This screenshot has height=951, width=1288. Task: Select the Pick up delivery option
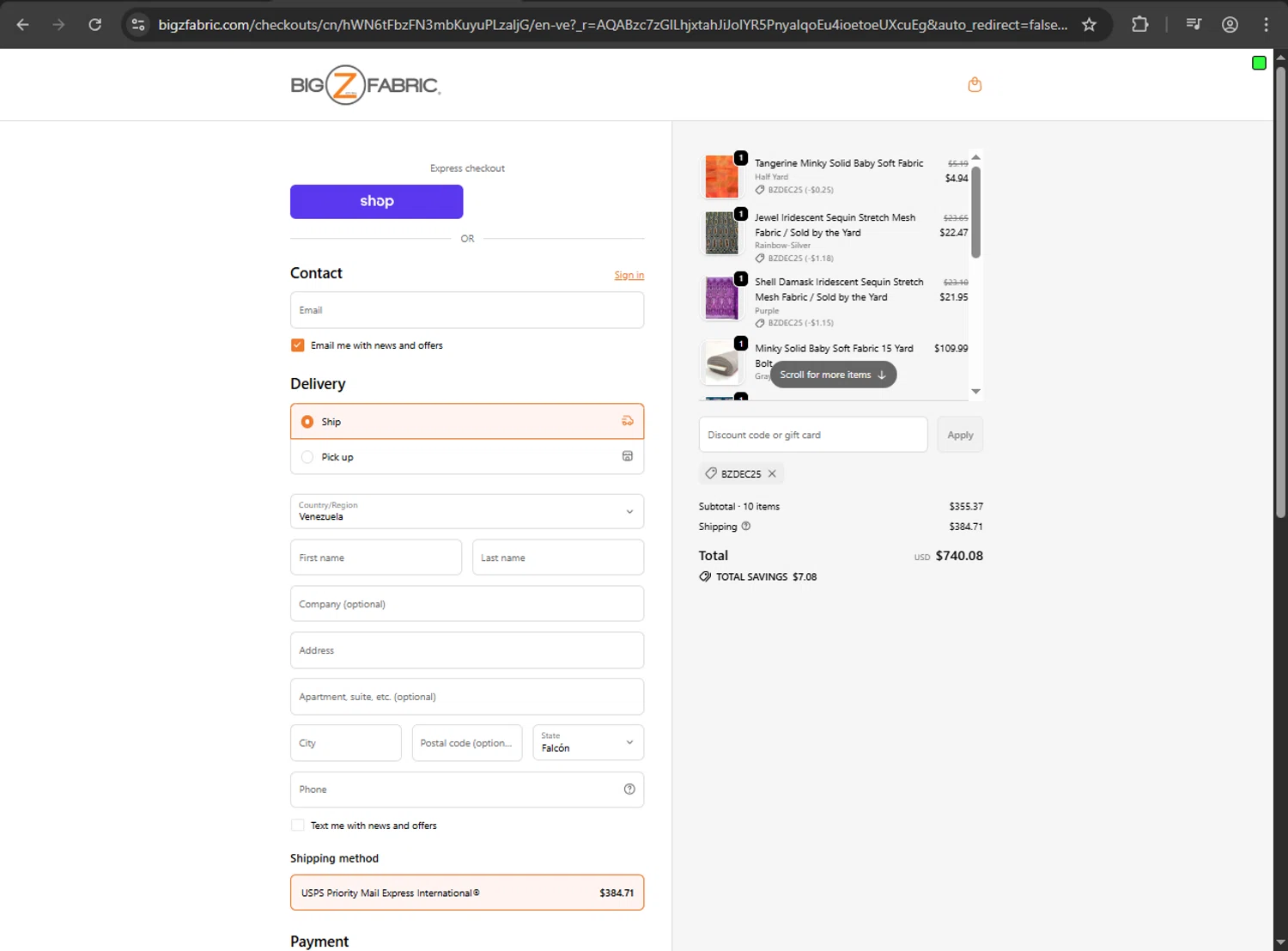click(x=467, y=457)
